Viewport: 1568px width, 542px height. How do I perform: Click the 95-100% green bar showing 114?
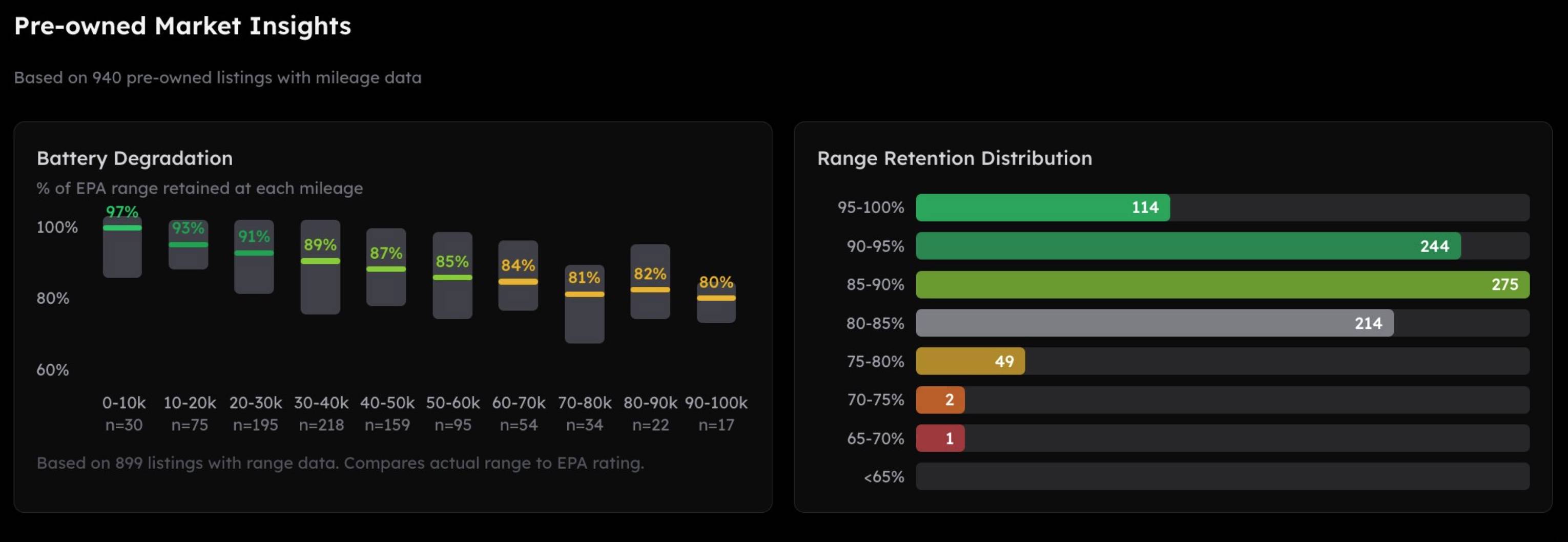(1042, 207)
